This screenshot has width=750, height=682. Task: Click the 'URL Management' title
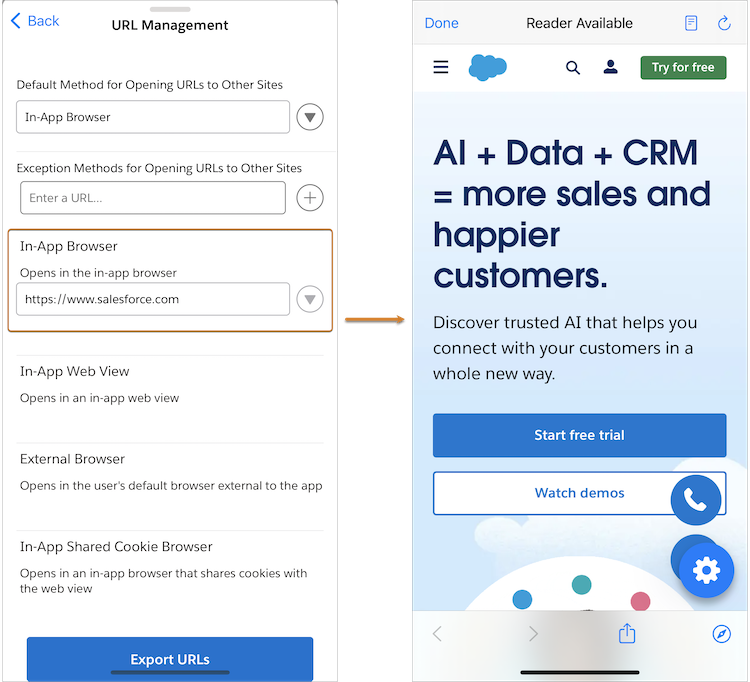click(x=170, y=25)
